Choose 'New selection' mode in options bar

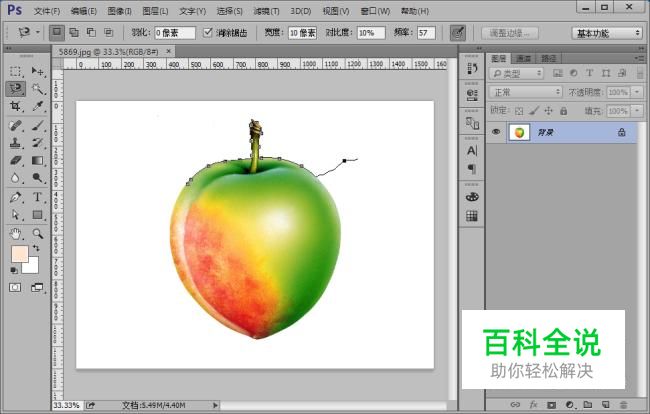click(x=57, y=32)
